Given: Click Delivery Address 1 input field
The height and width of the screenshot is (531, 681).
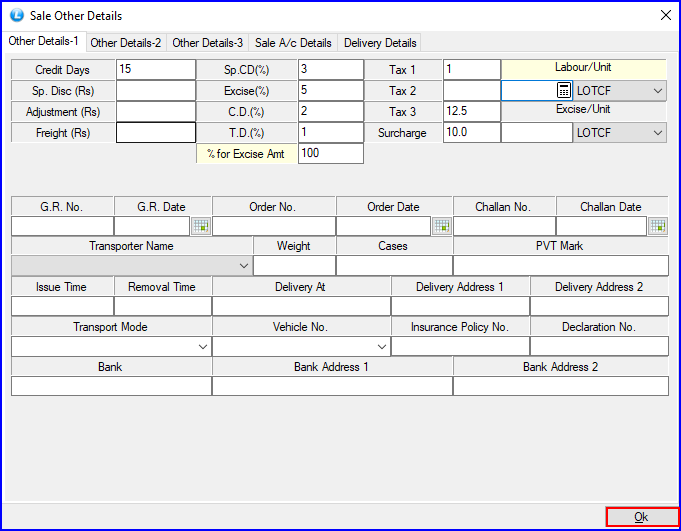Looking at the screenshot, I should [x=460, y=306].
